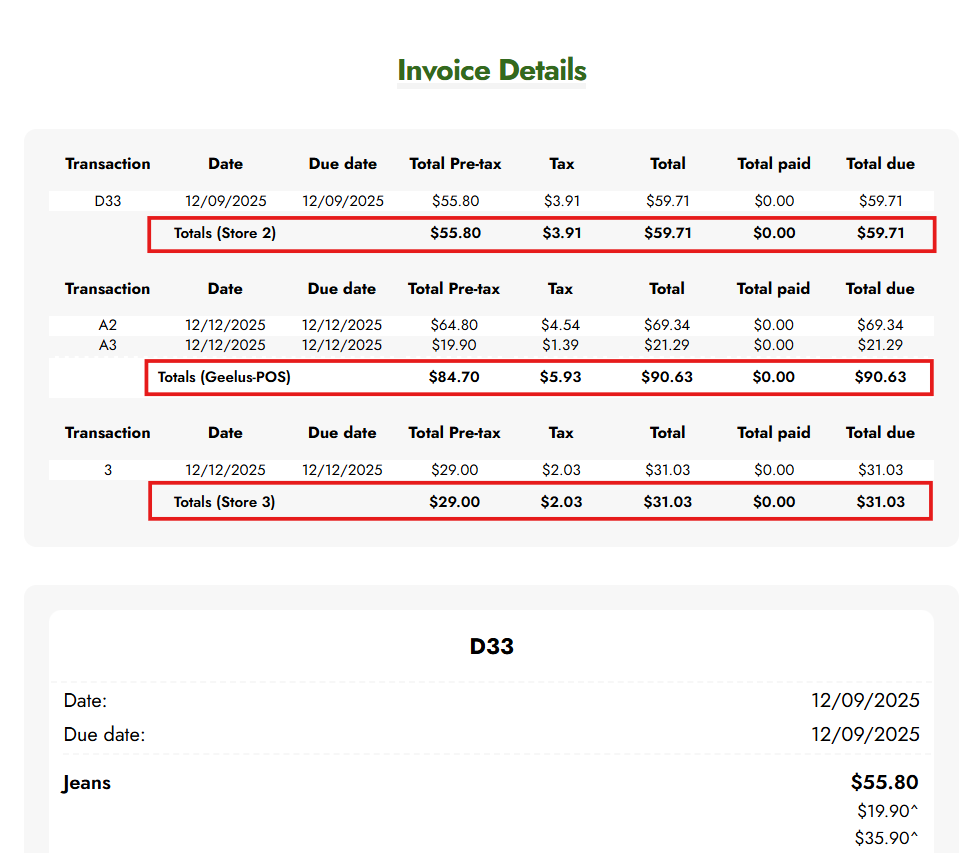This screenshot has width=977, height=853.
Task: Click the Totals (Store 3) row label
Action: pos(224,502)
